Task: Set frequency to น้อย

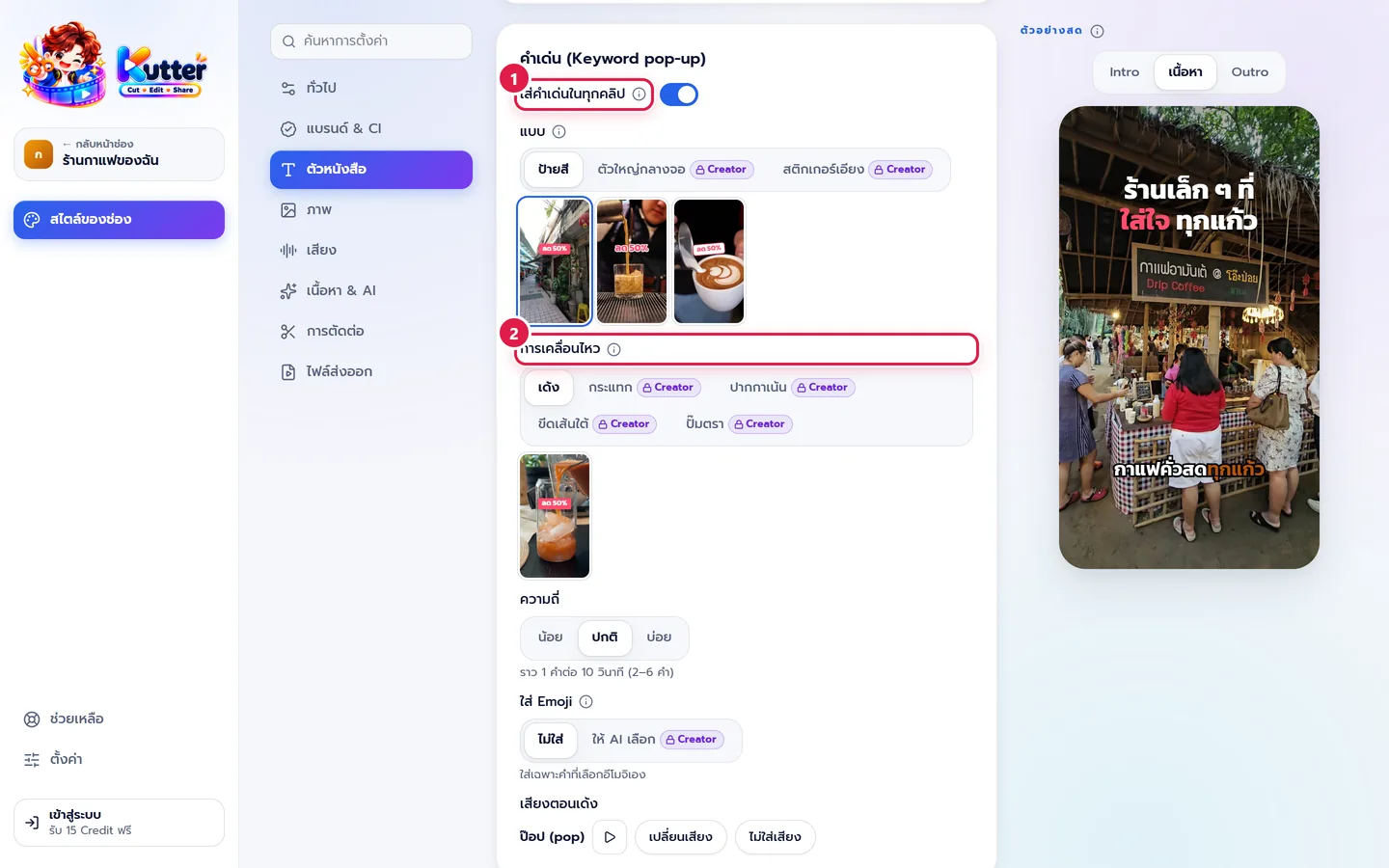Action: coord(551,637)
